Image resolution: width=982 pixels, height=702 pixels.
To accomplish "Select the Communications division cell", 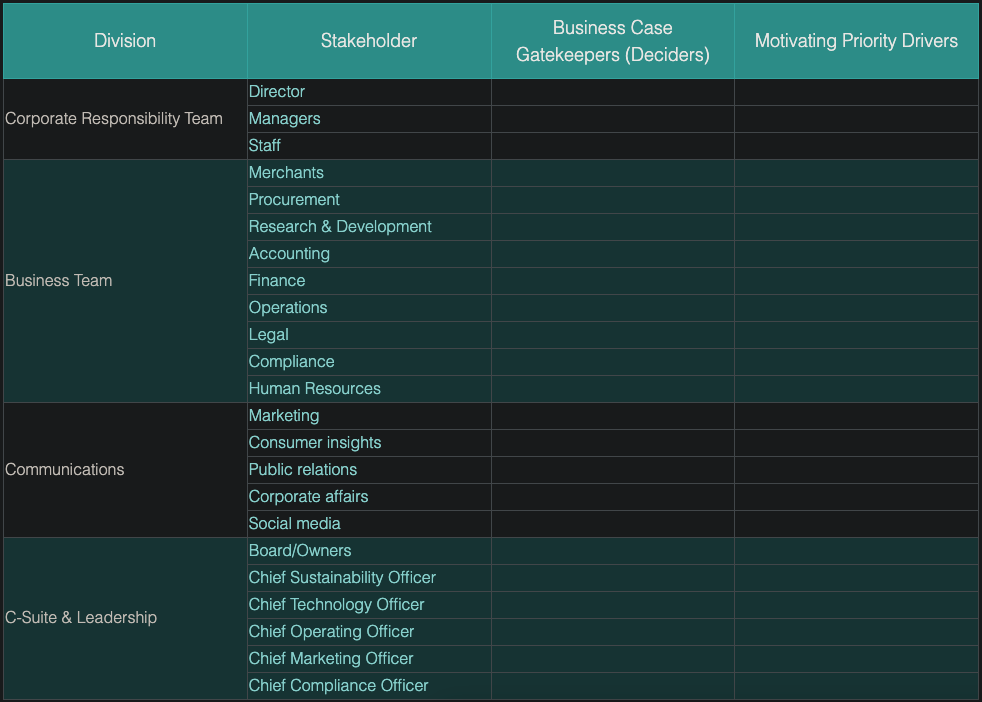I will [65, 470].
